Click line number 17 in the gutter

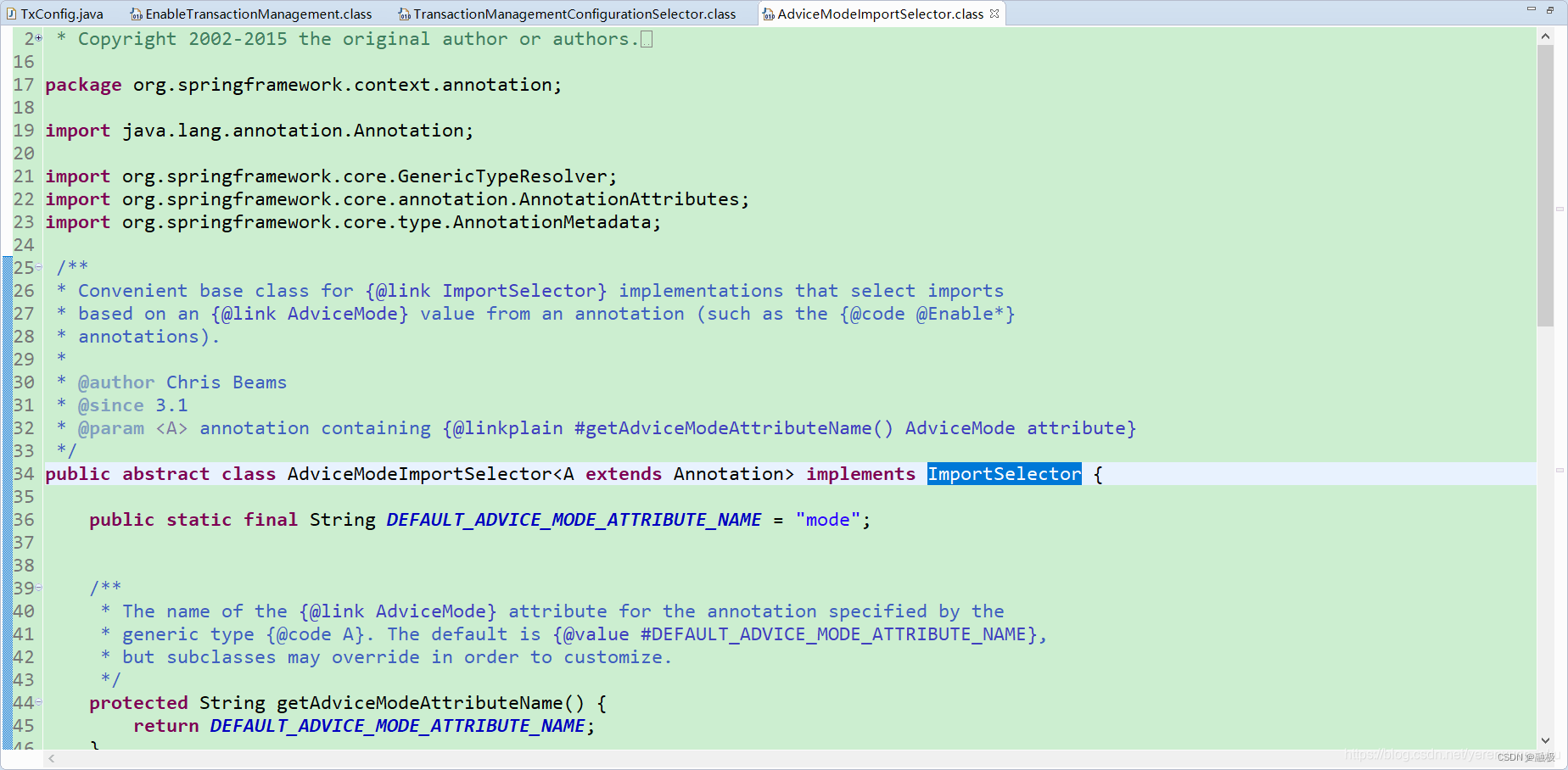(24, 85)
